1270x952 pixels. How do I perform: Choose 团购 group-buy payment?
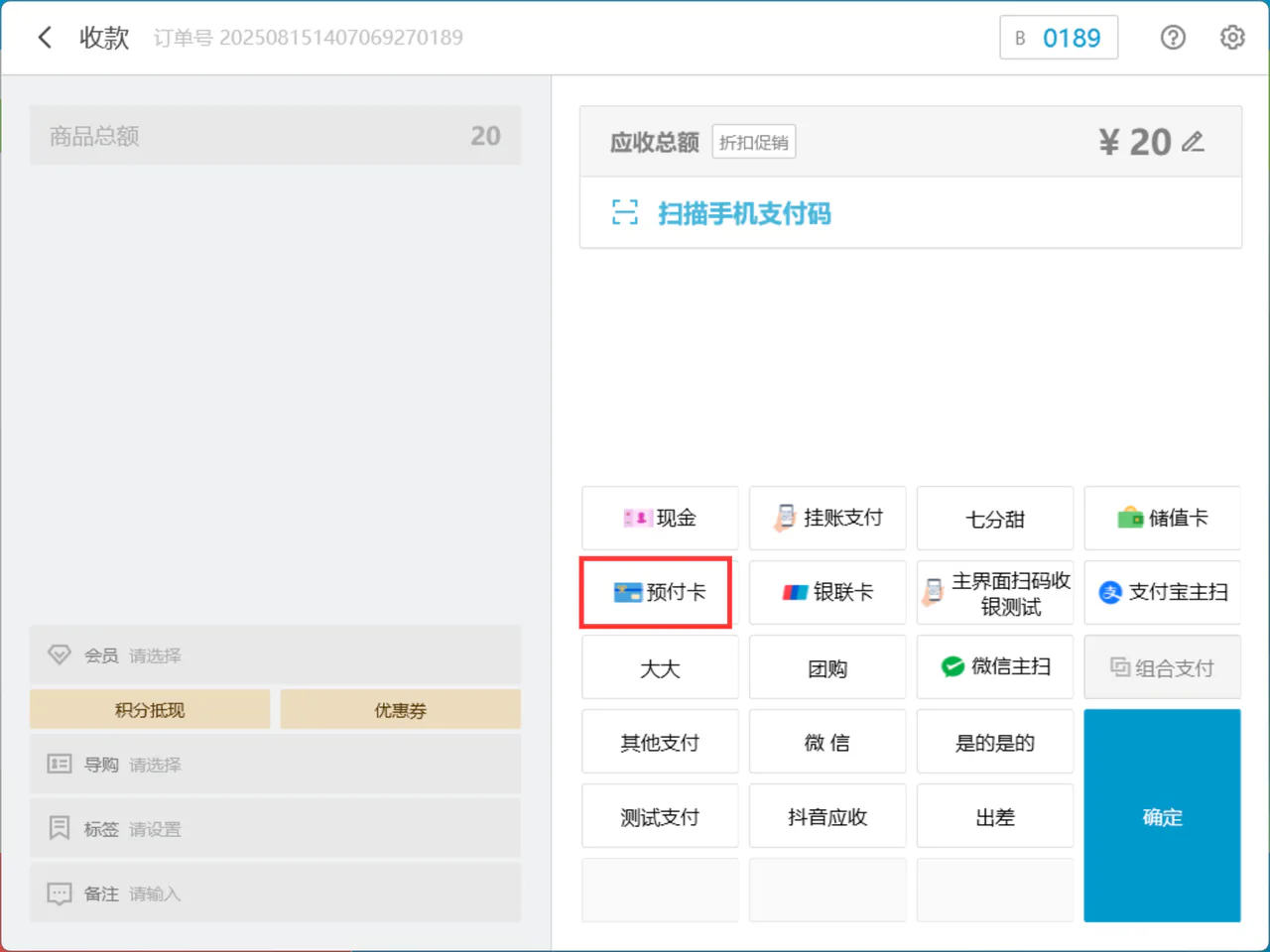pyautogui.click(x=827, y=667)
